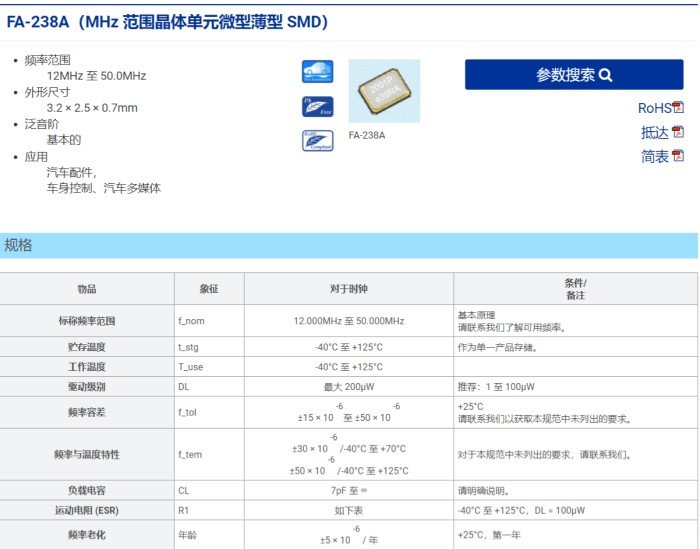This screenshot has width=700, height=549.
Task: Click the 对于时钟 column header
Action: (x=349, y=289)
